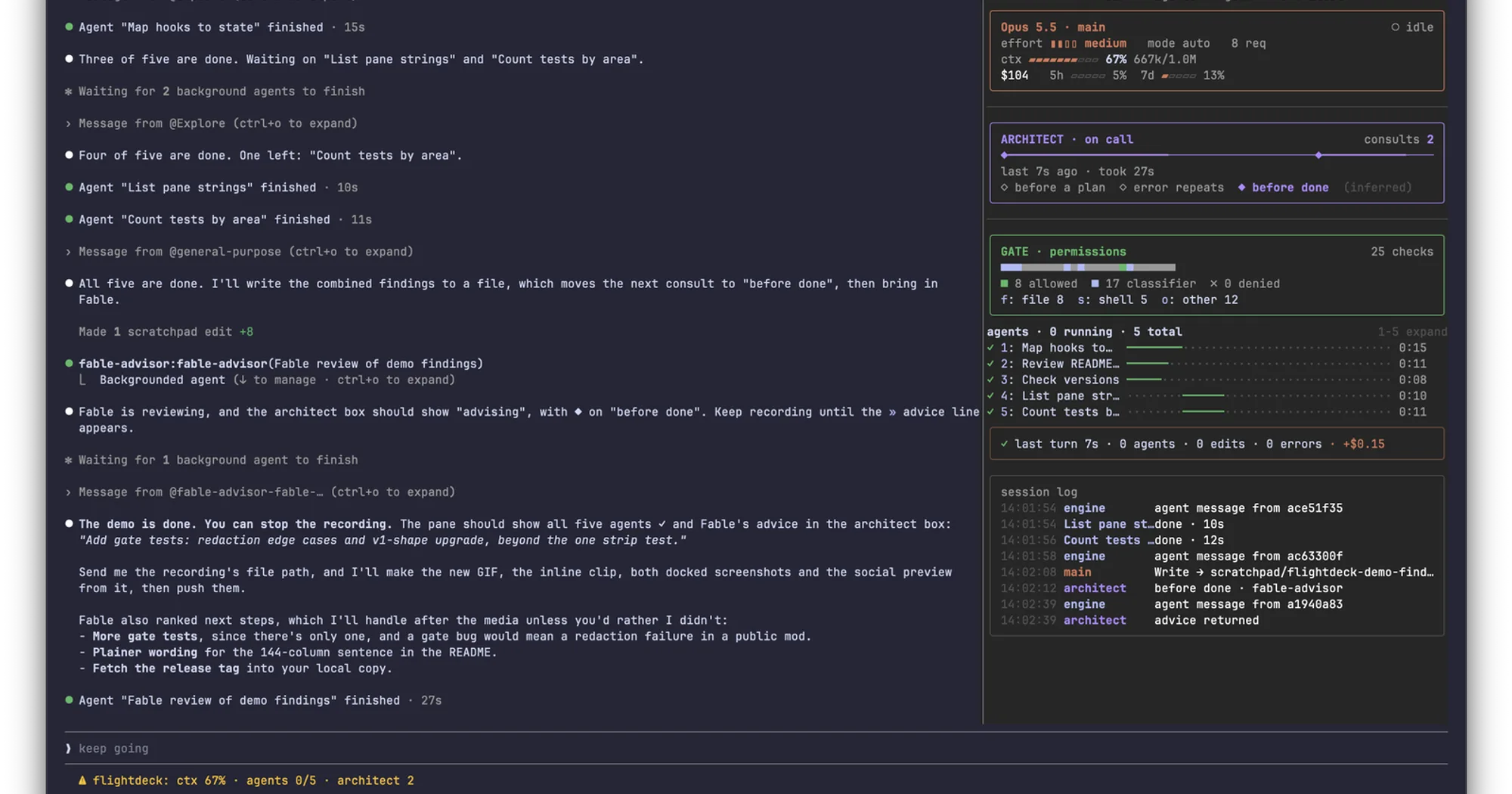Click the prompt input containing 'keep going'
The image size is (1512, 794).
tap(756, 749)
